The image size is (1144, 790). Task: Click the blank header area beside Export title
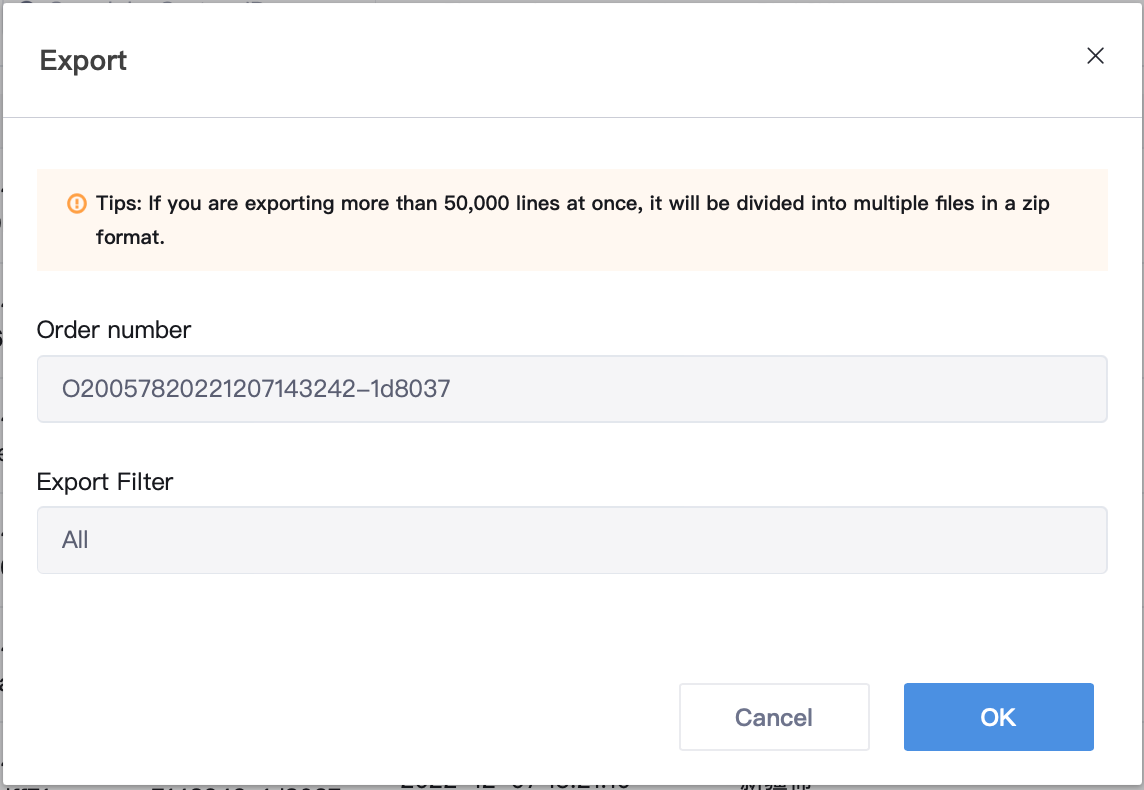point(606,61)
